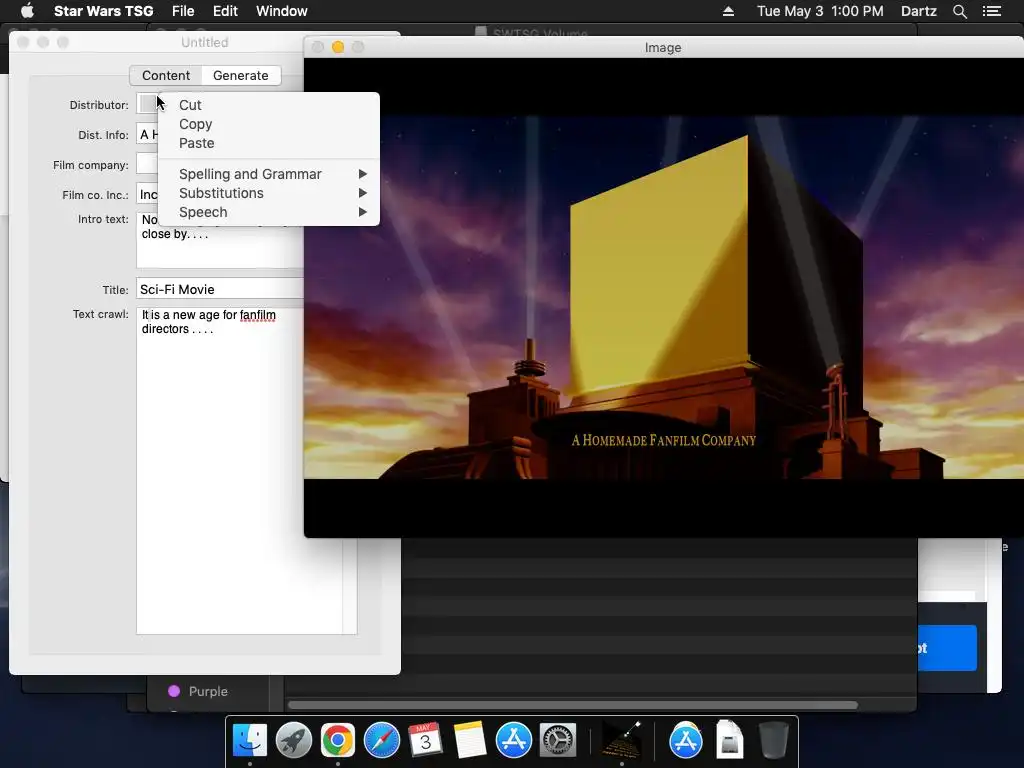Click the horizontal scrollbar in background window
Image resolution: width=1024 pixels, height=768 pixels.
click(x=573, y=705)
